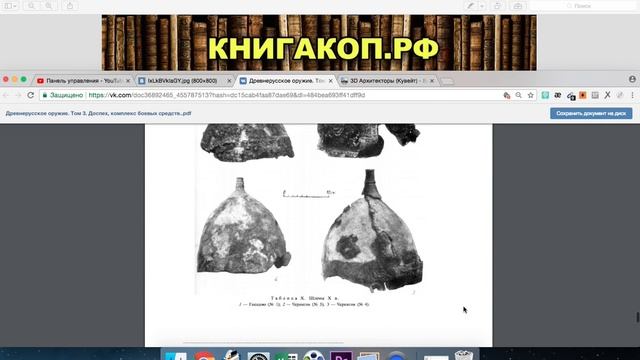
Task: Click green padlock secure site icon
Action: click(x=45, y=95)
